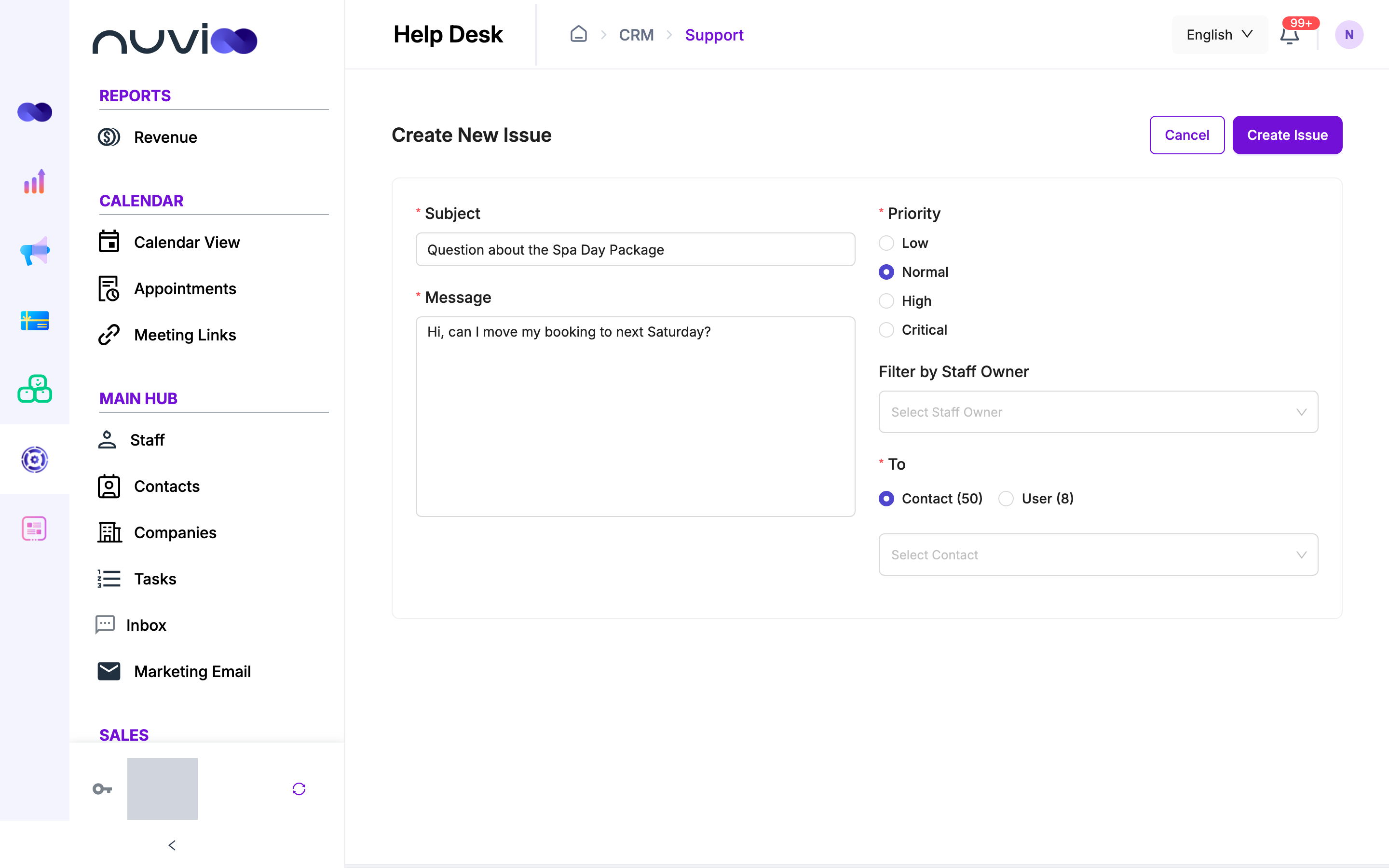
Task: Select the CRM gear circle rail icon
Action: (x=34, y=459)
